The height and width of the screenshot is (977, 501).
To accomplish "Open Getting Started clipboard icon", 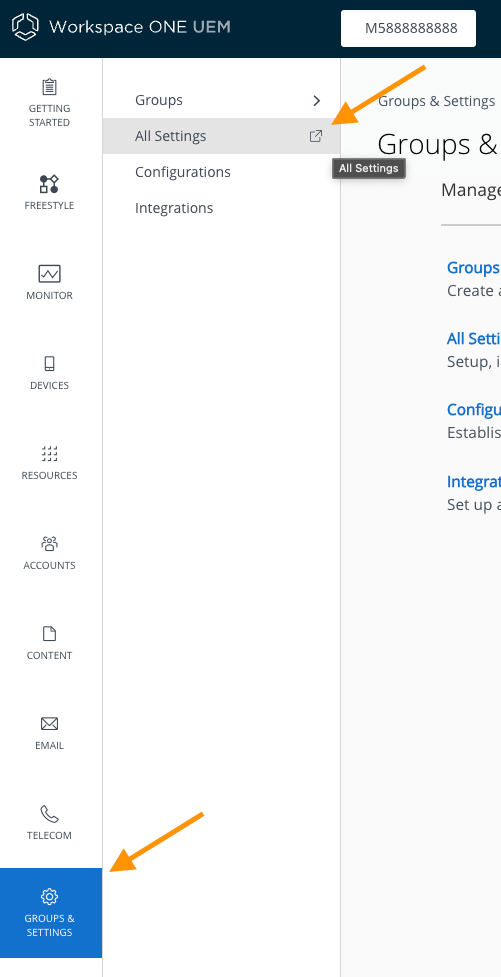I will (x=49, y=87).
